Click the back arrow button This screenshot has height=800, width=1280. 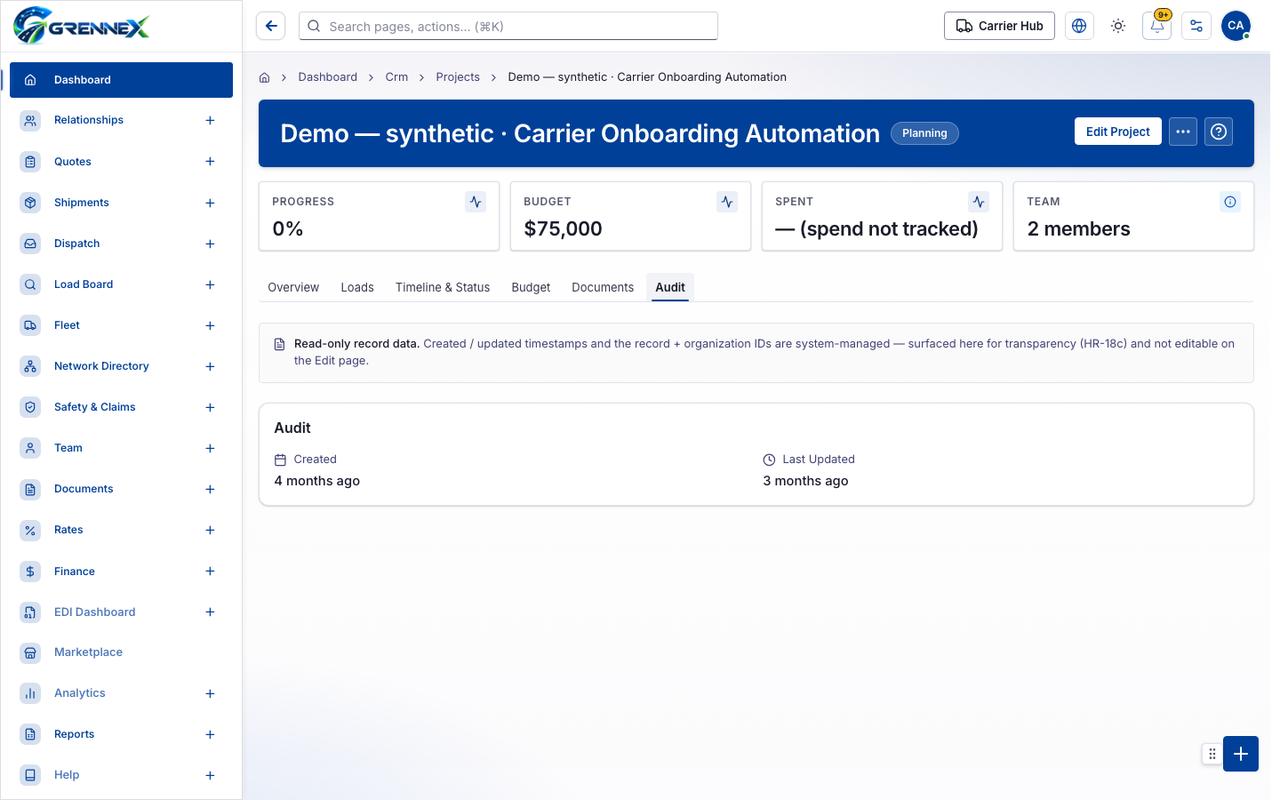tap(271, 26)
